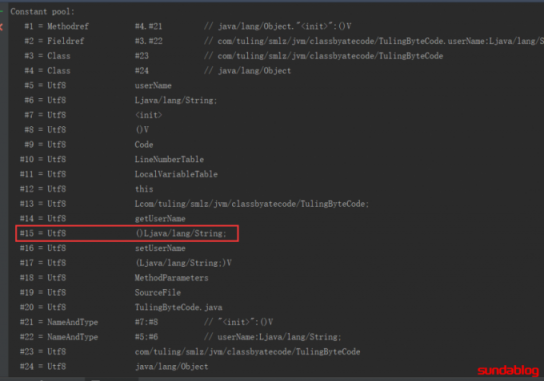This screenshot has width=544, height=381.
Task: Click the '()V' value on row #8
Action: pyautogui.click(x=142, y=130)
